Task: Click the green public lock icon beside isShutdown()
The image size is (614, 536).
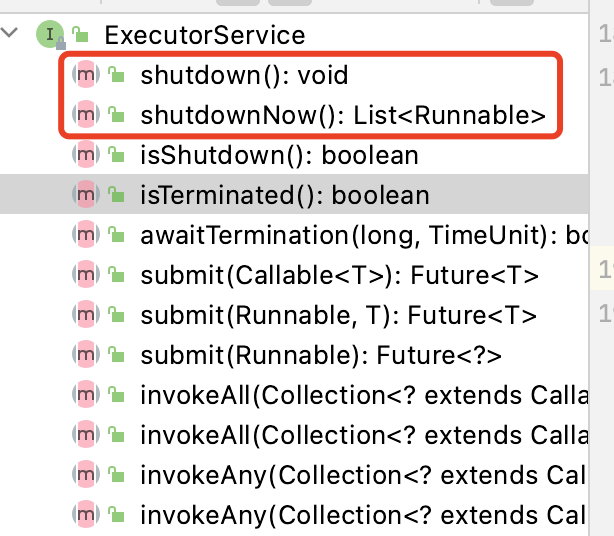Action: tap(116, 155)
